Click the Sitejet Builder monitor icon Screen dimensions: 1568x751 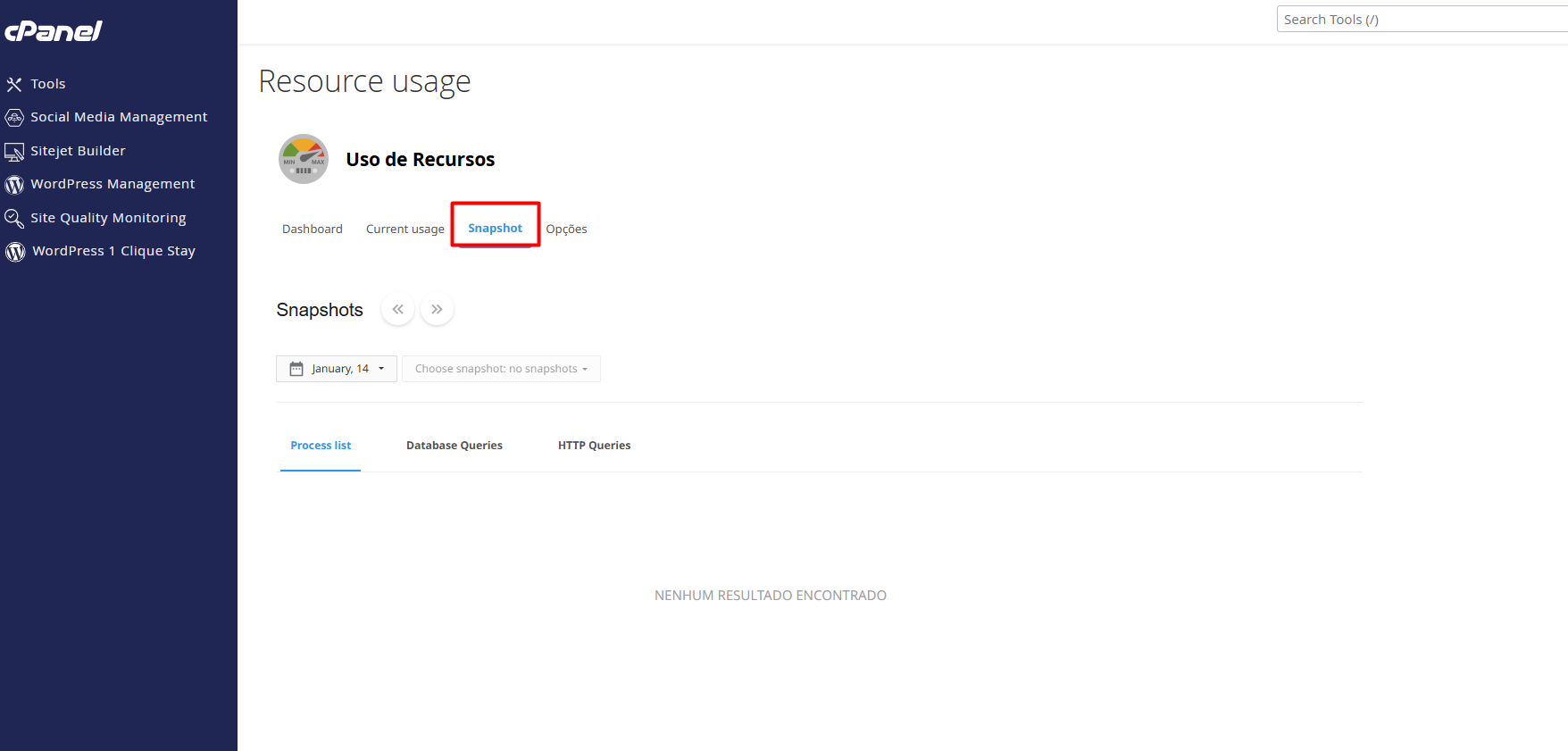(14, 152)
